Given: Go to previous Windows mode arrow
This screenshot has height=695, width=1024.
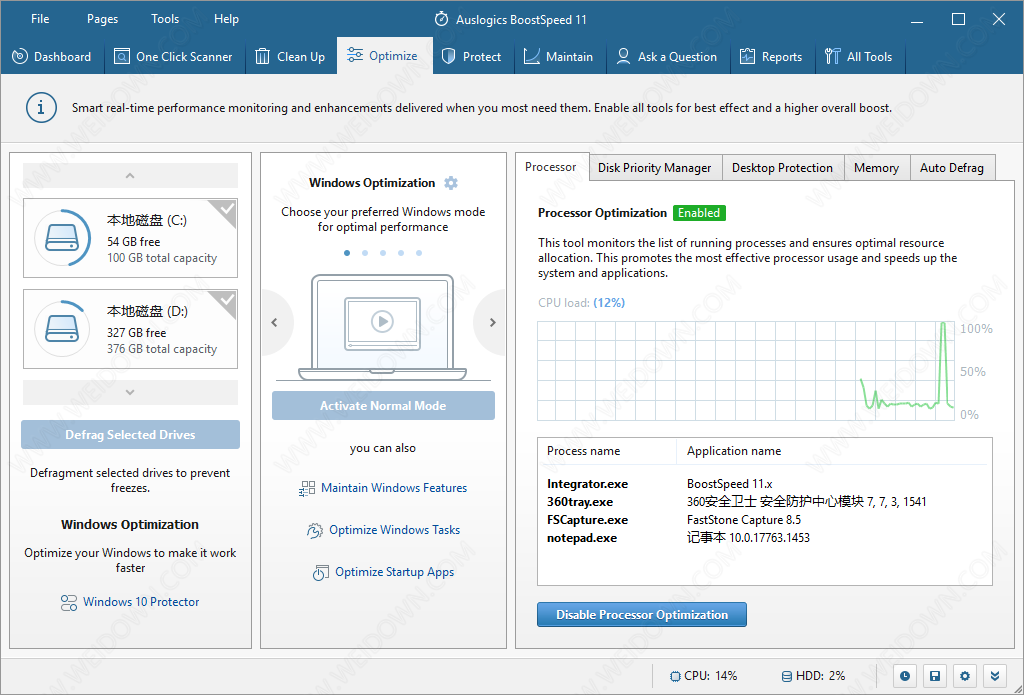Looking at the screenshot, I should (x=276, y=322).
